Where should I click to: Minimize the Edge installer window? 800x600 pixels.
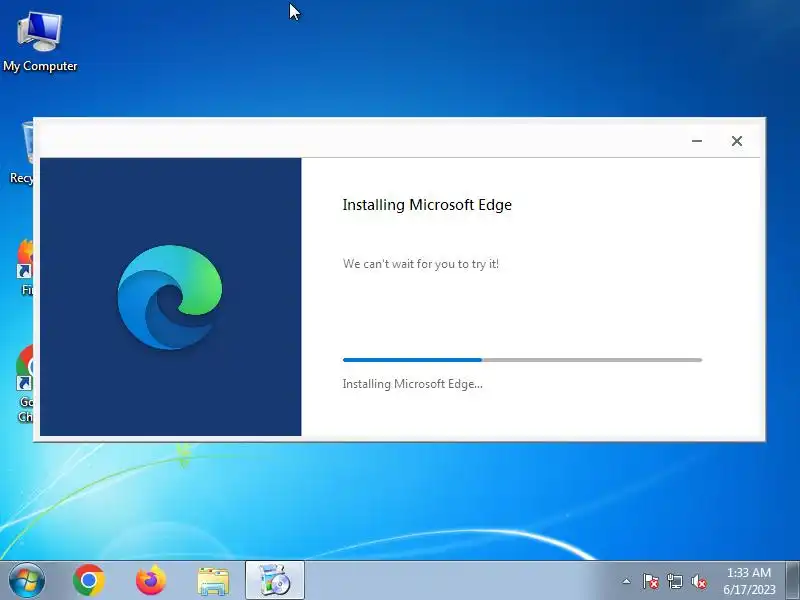click(697, 141)
